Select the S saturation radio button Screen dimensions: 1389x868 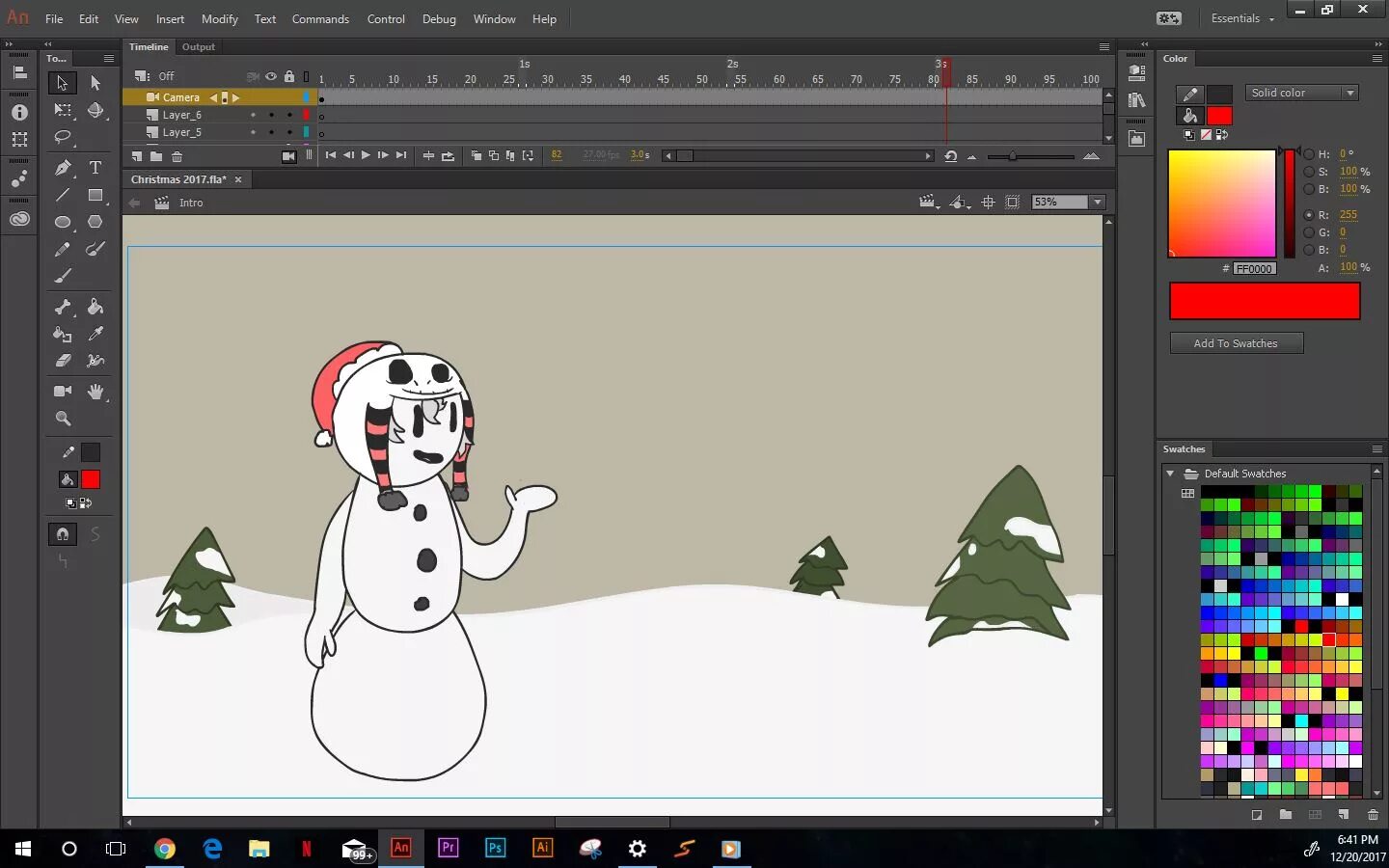pos(1309,172)
